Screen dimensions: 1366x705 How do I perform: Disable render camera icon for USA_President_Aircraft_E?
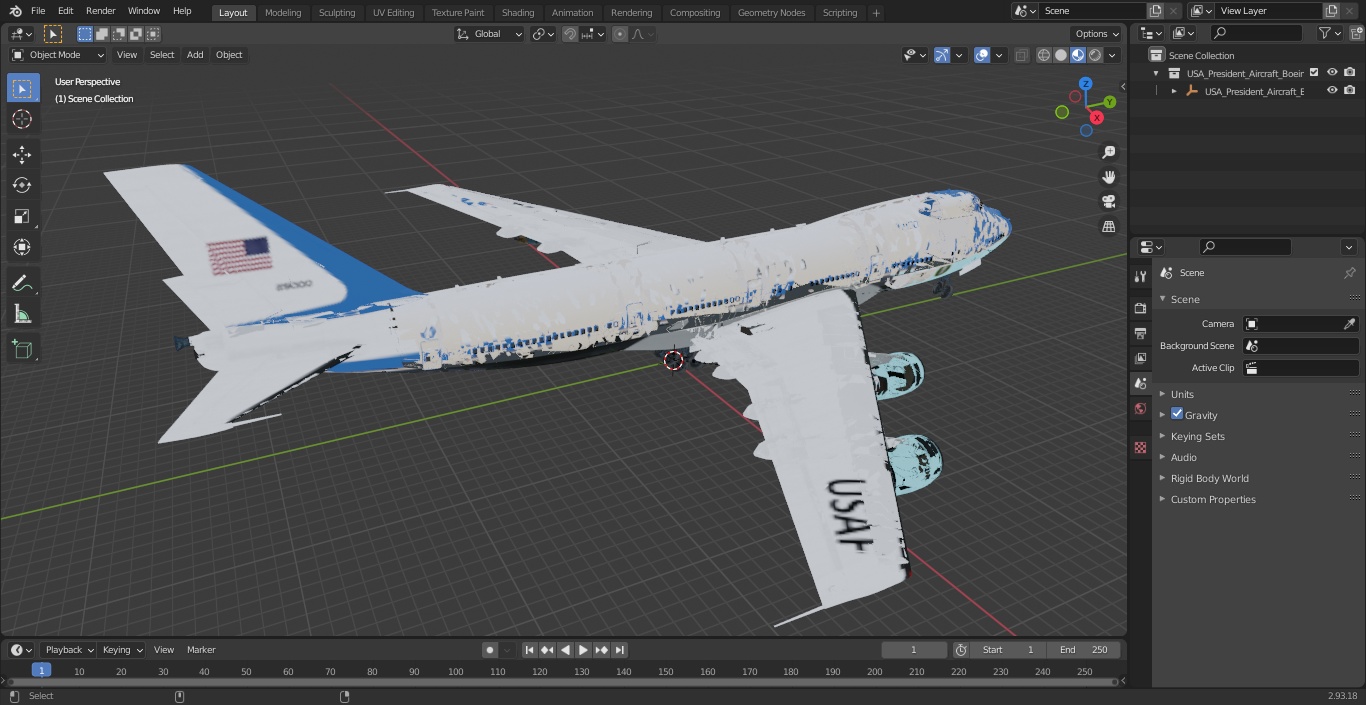click(1350, 90)
